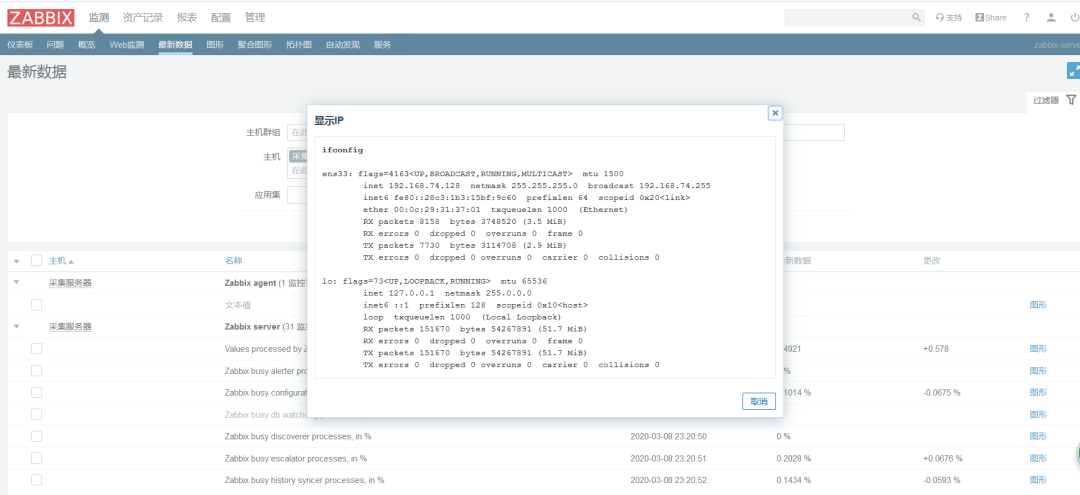
Task: Switch to the 图形 submenu tab
Action: pos(215,45)
